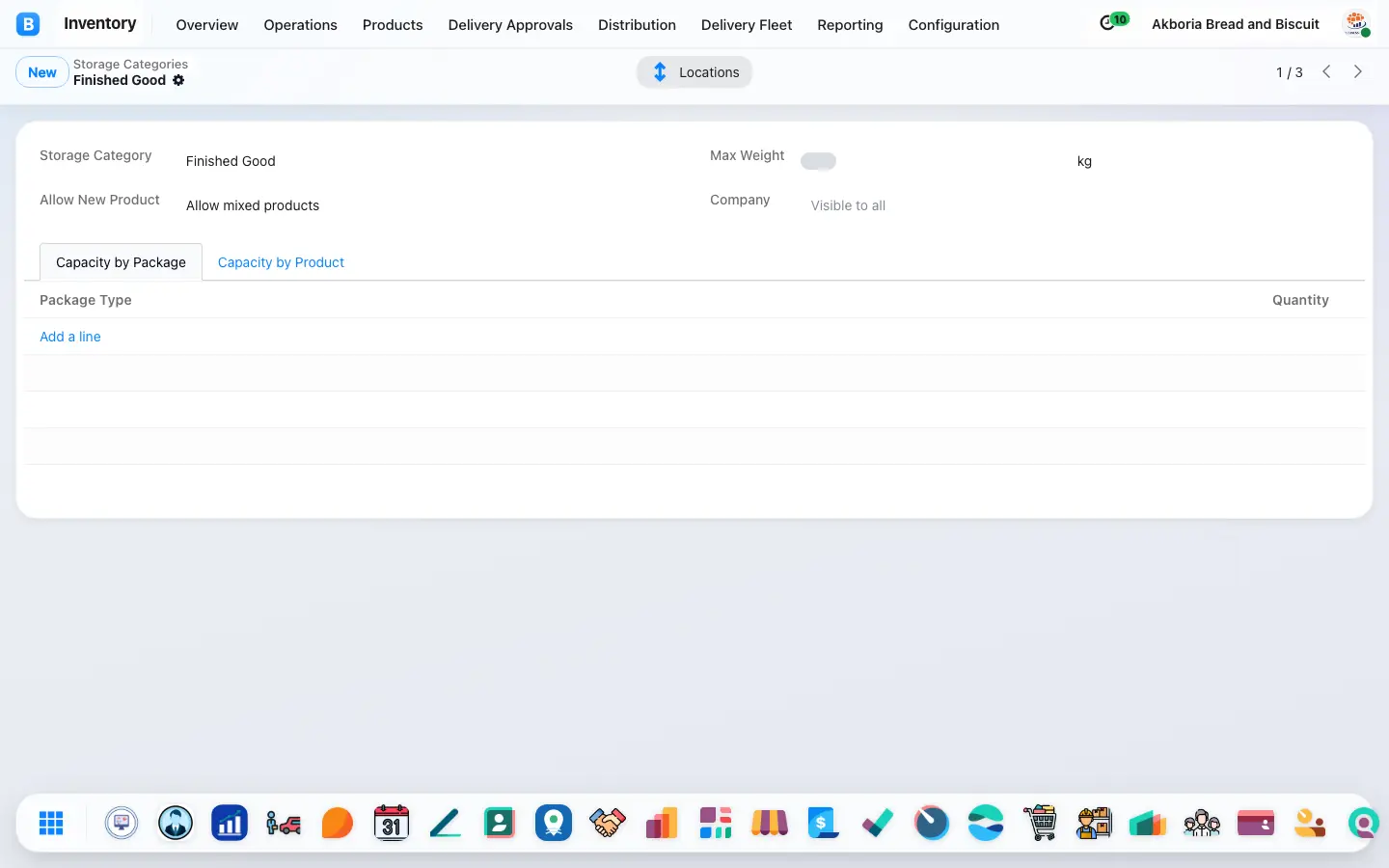
Task: Go to Storage Categories breadcrumb
Action: (x=130, y=65)
